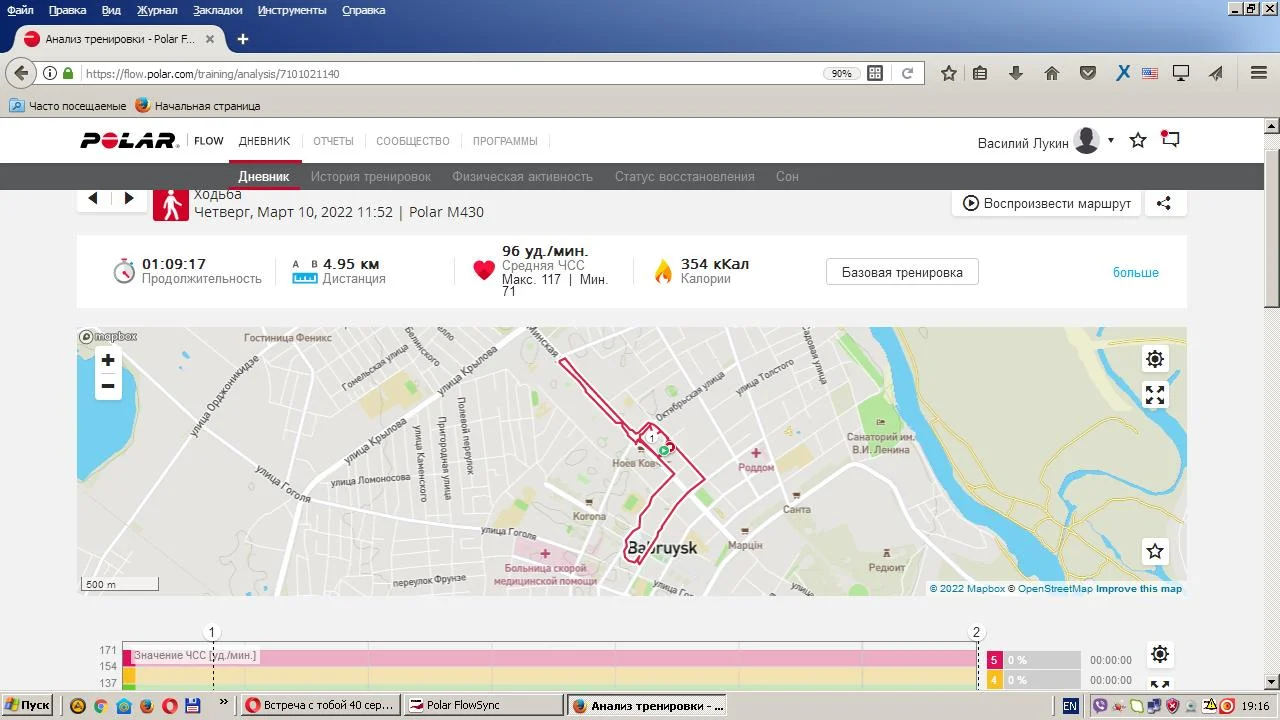
Task: Go to next training with right arrow
Action: 129,198
